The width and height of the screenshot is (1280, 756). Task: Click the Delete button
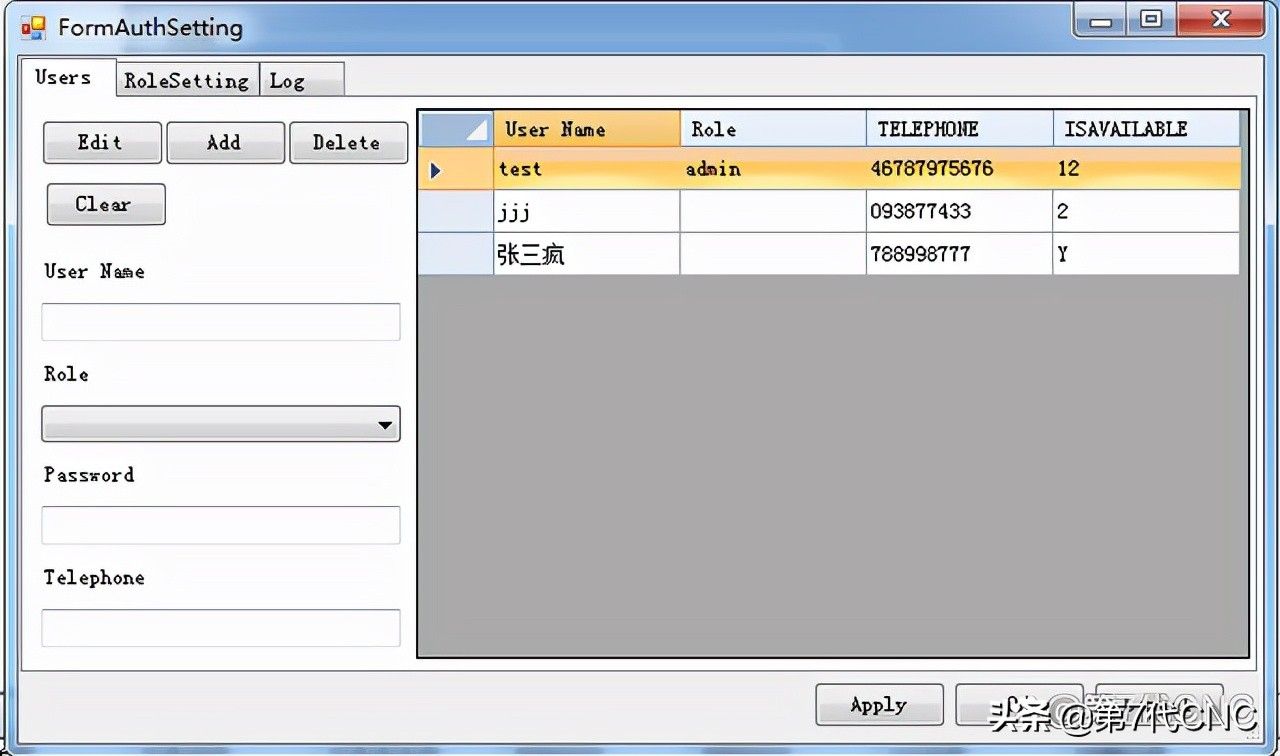pyautogui.click(x=348, y=143)
